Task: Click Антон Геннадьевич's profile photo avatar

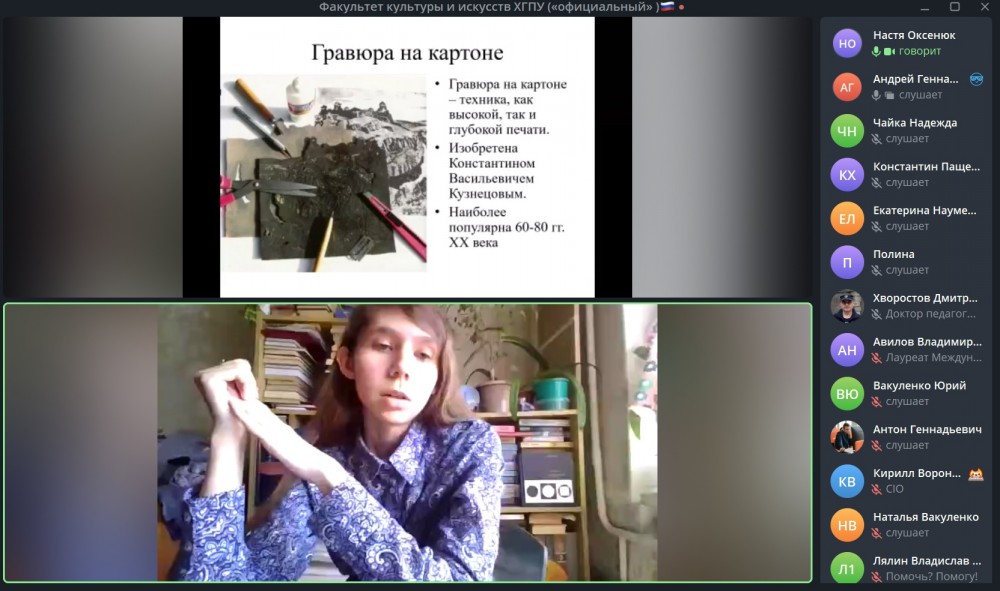Action: 847,437
